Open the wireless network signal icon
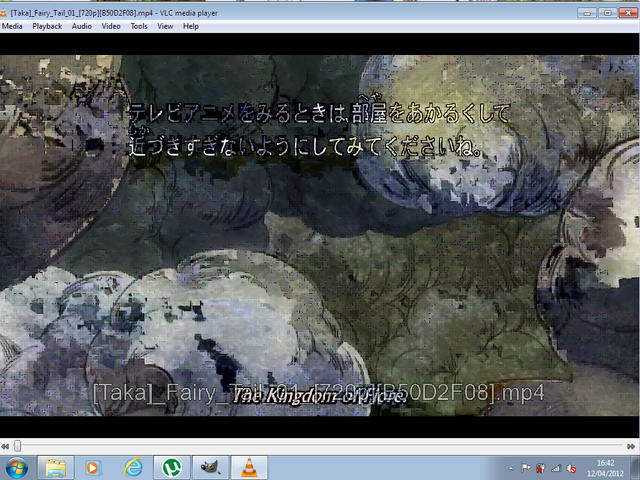 [x=556, y=468]
